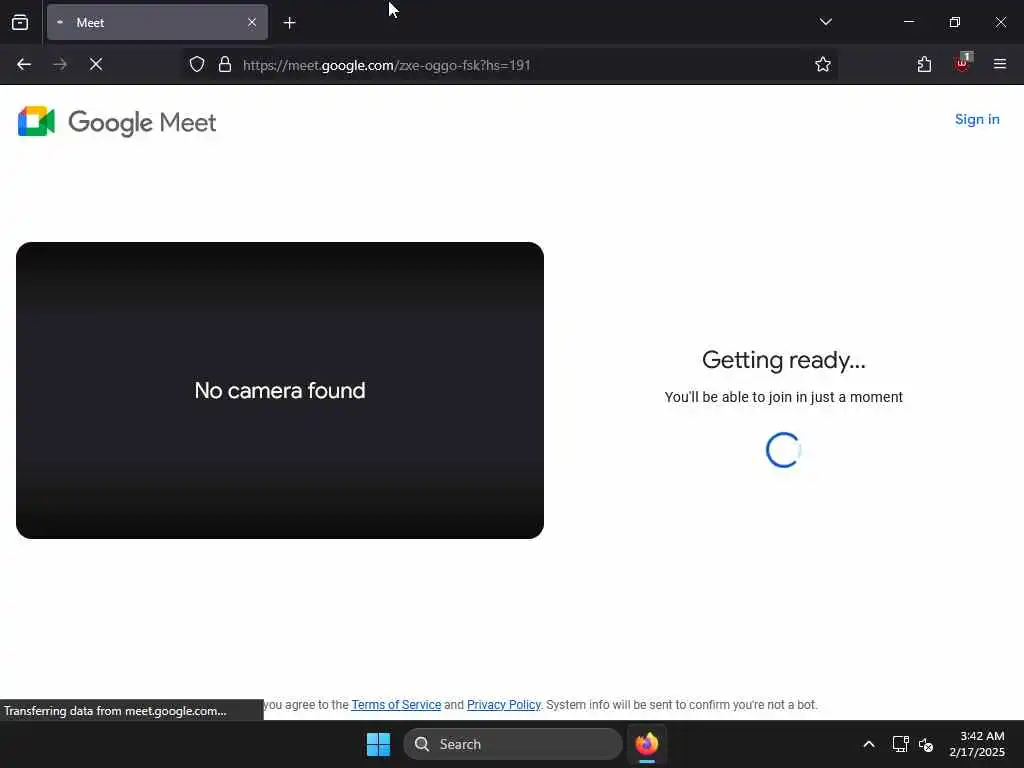Open the Windows Start menu
1024x768 pixels.
[378, 744]
